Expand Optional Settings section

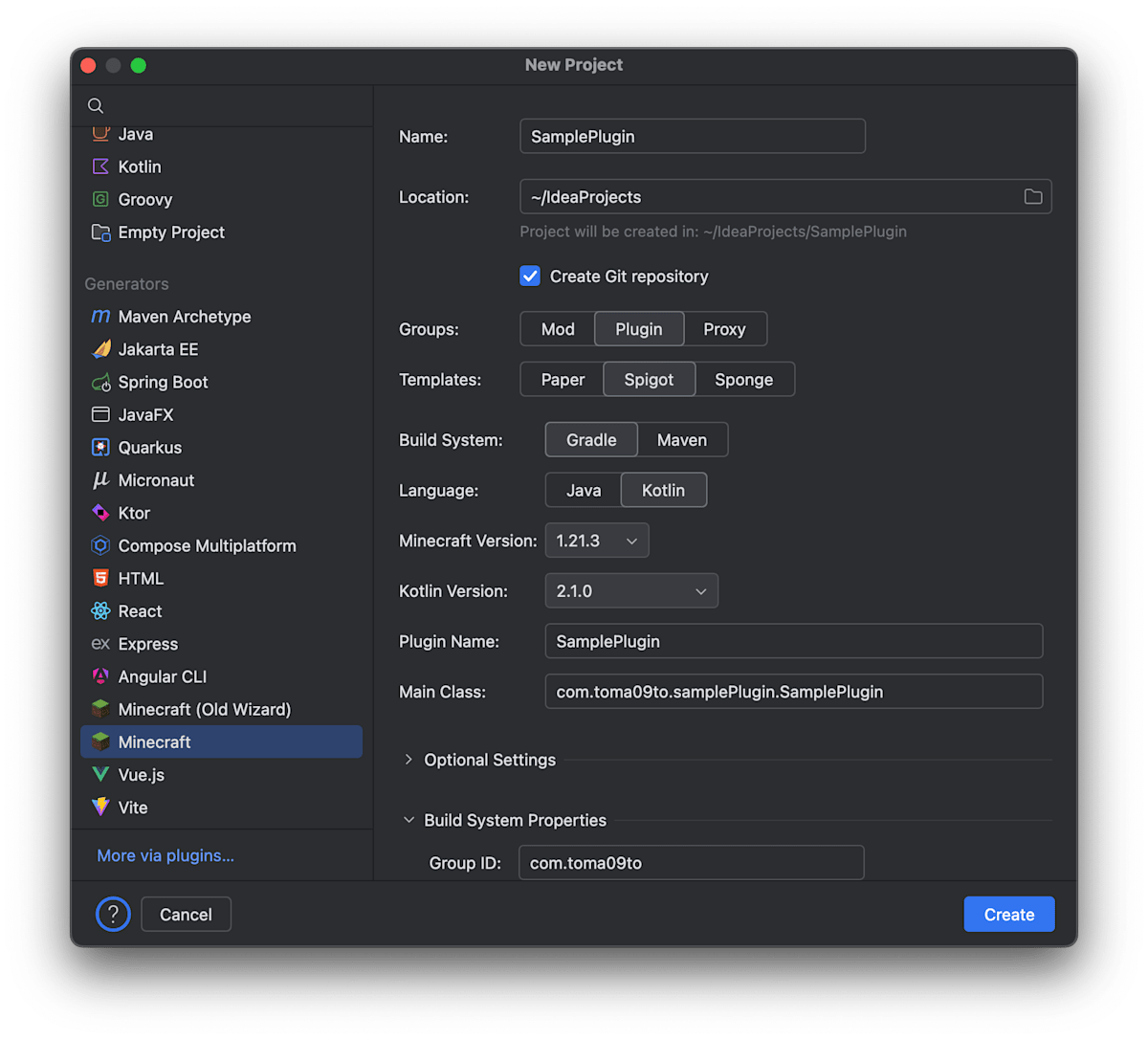[x=408, y=760]
